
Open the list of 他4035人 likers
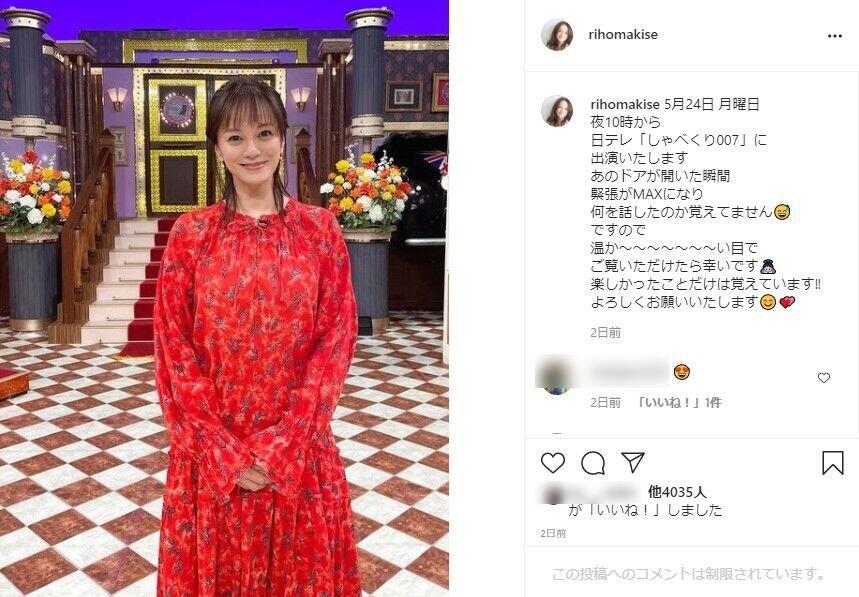[x=677, y=492]
